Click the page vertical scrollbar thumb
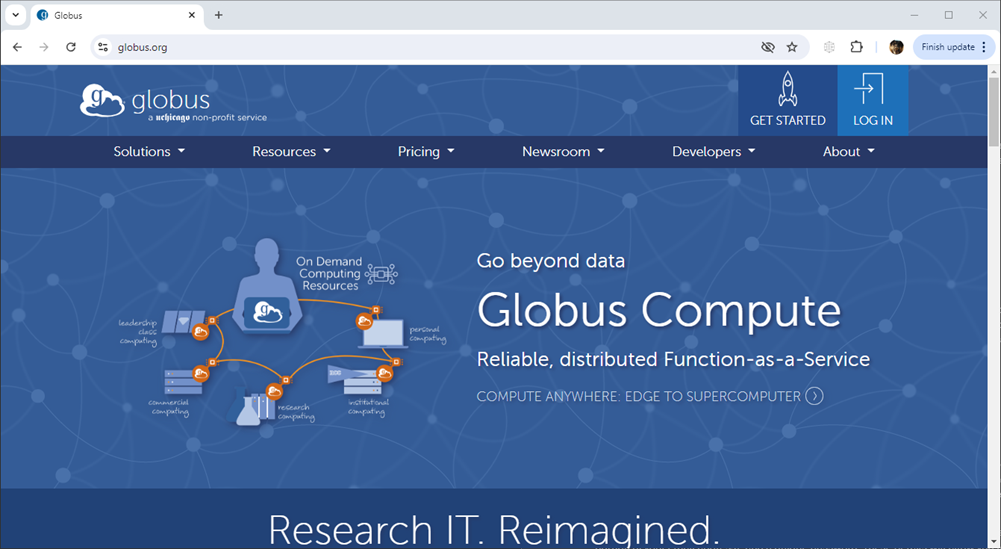 994,112
